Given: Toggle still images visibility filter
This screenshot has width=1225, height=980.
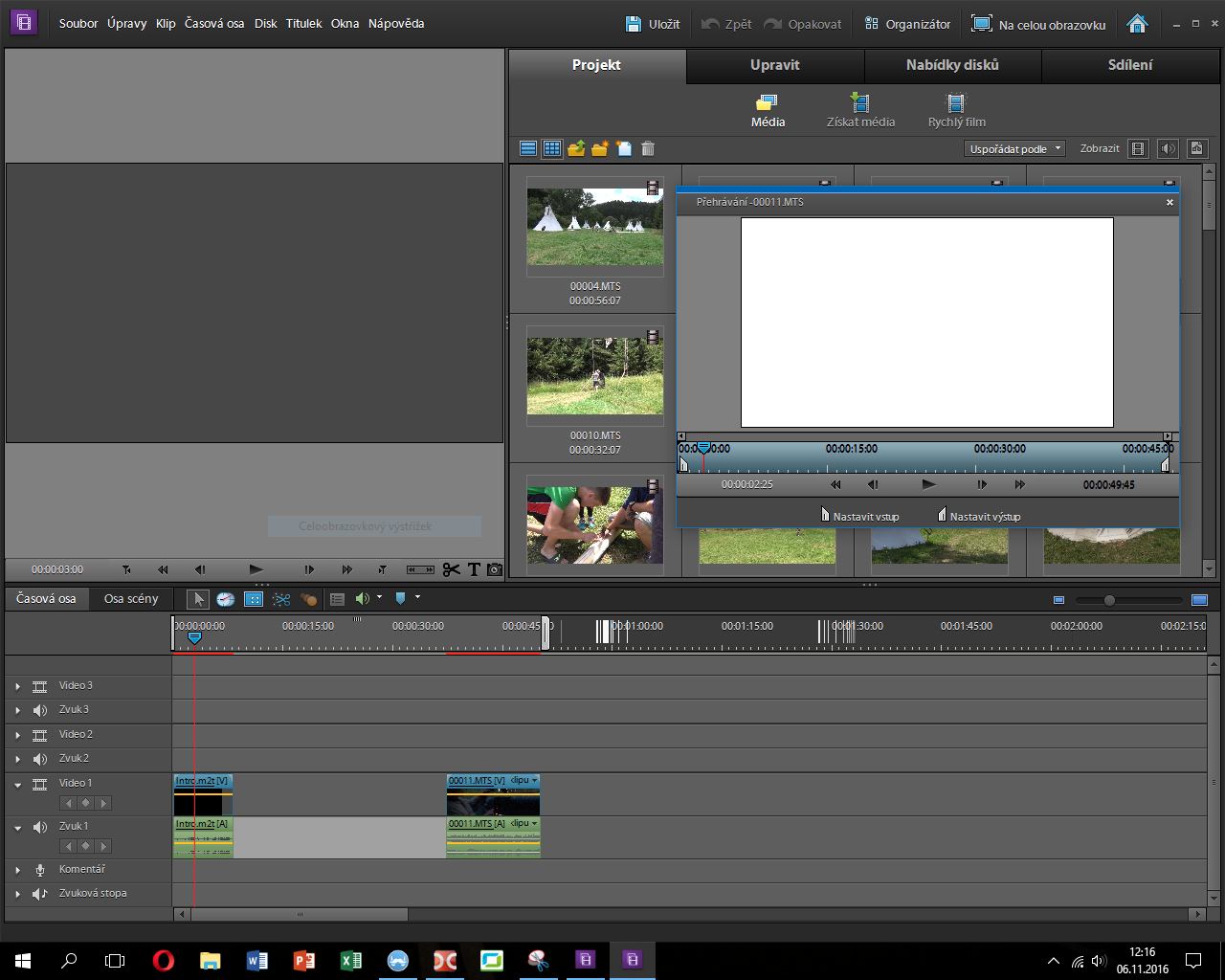Looking at the screenshot, I should pos(1197,148).
